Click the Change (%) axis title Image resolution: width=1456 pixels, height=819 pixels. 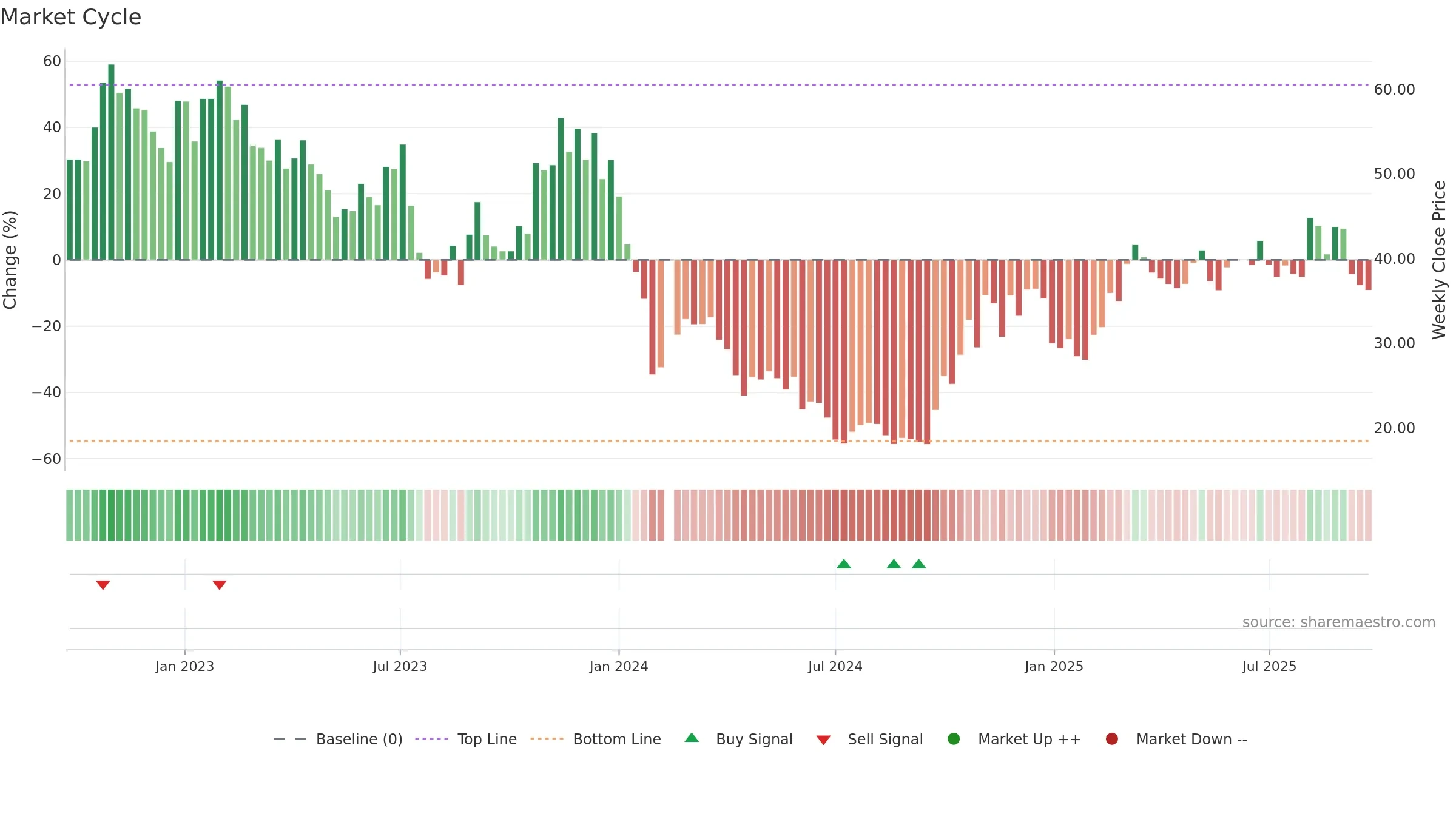click(10, 260)
